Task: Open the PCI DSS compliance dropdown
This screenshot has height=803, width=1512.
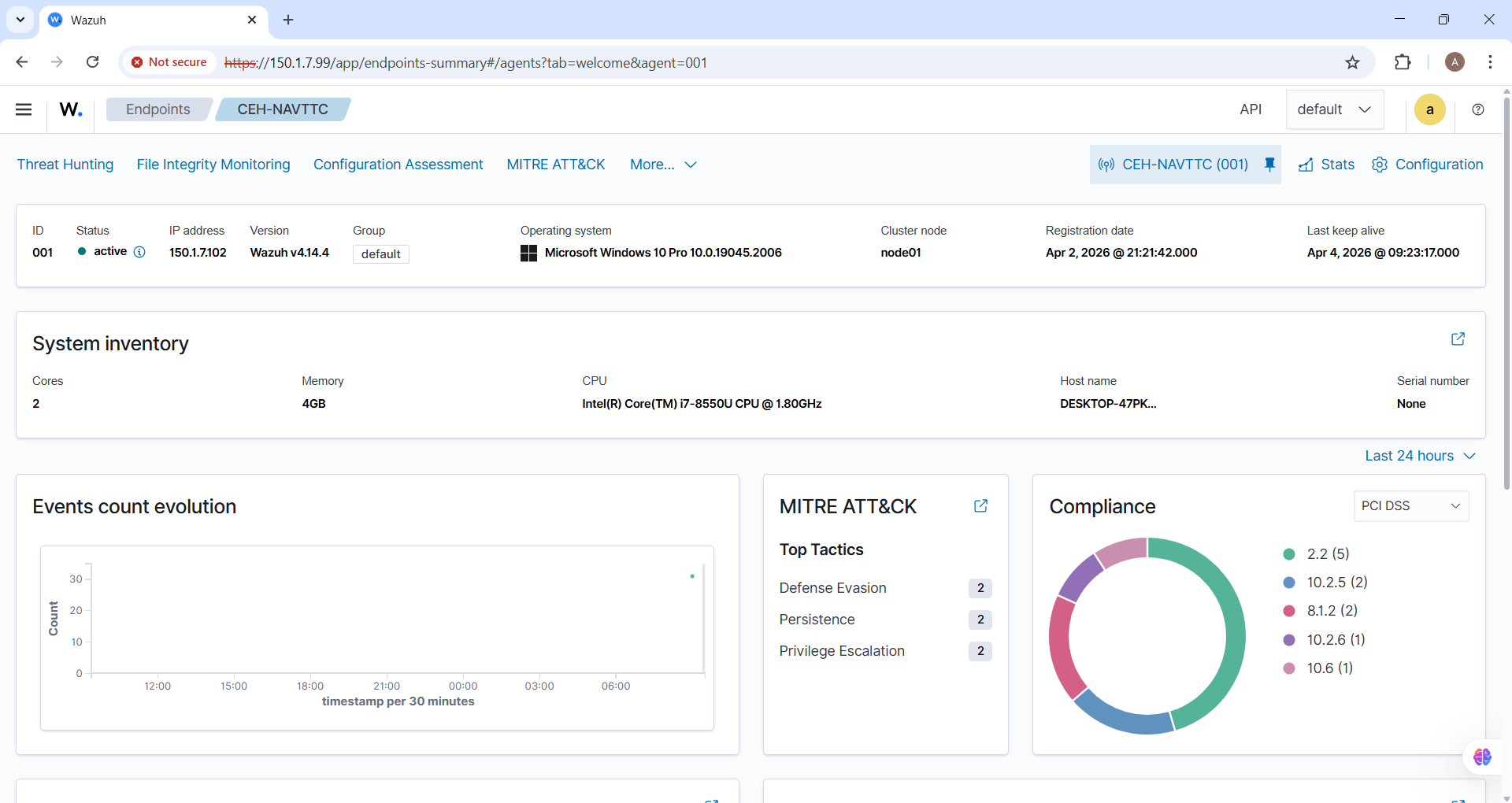Action: click(1410, 506)
